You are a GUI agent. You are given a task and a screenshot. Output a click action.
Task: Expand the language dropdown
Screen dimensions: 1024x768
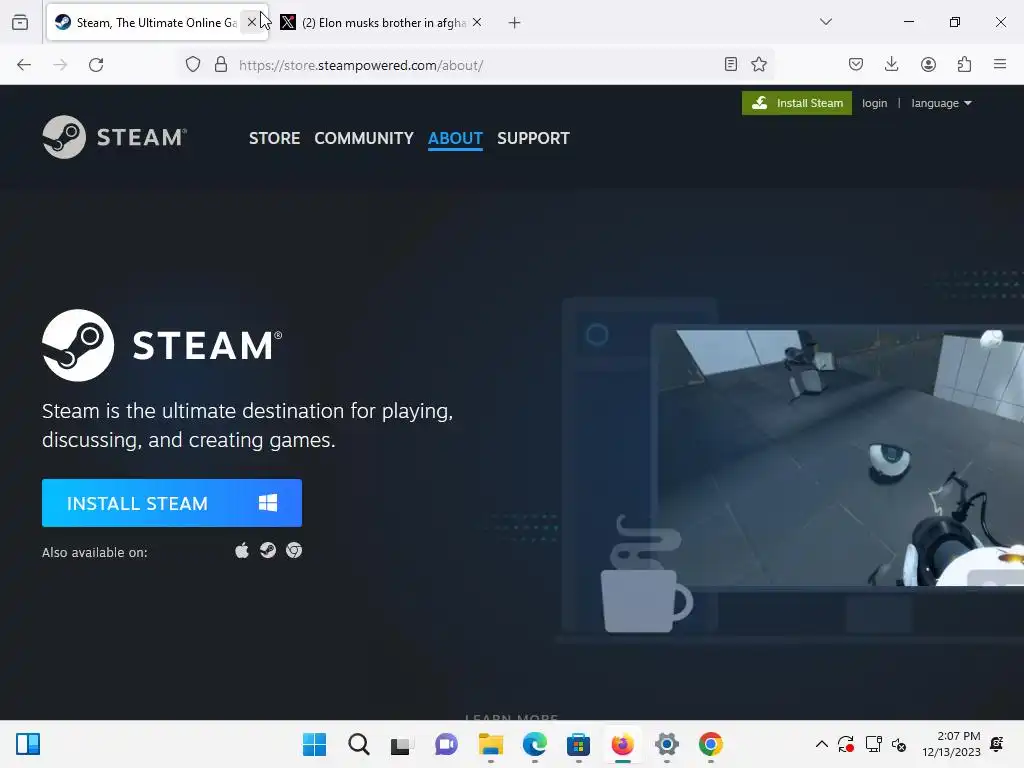point(941,103)
